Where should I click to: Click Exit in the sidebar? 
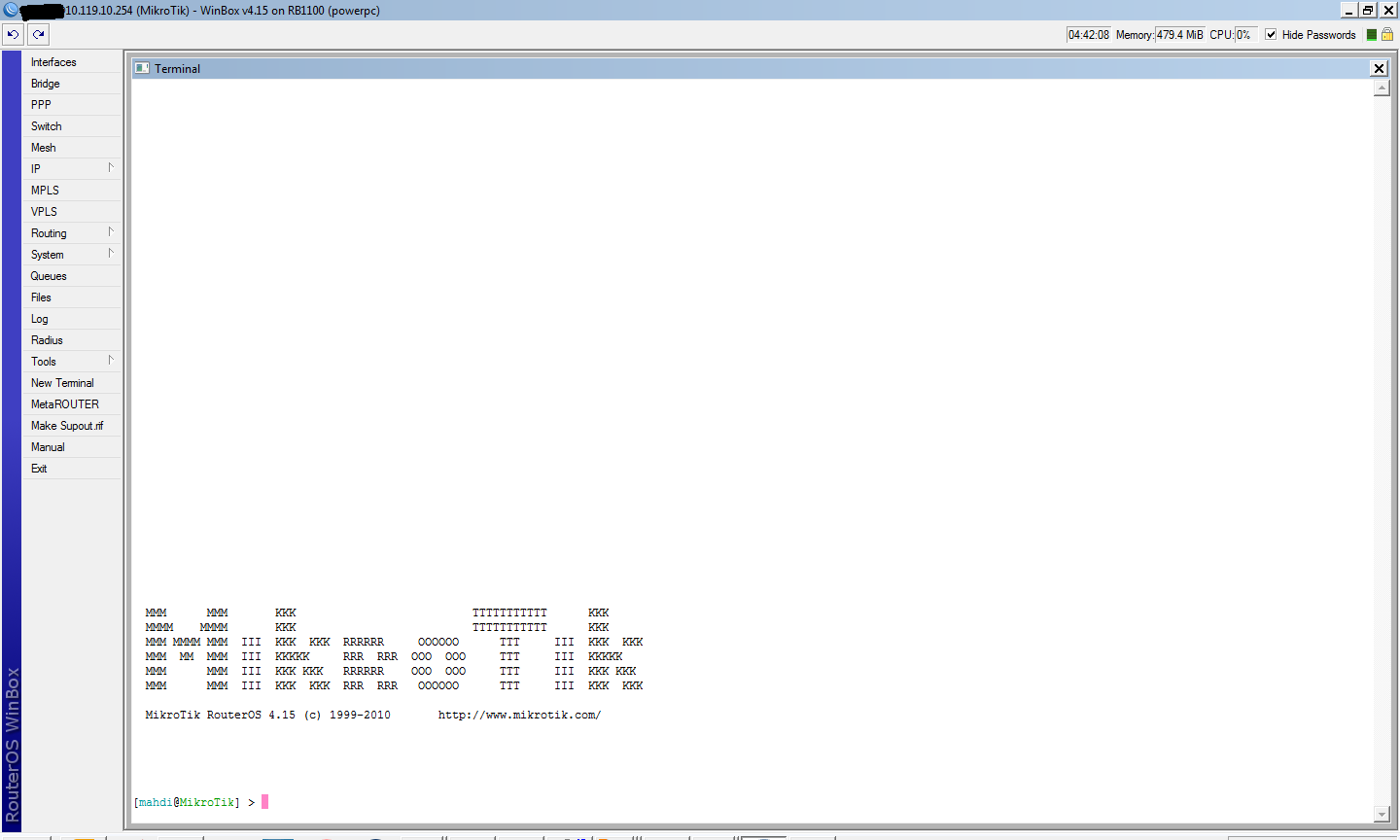tap(72, 469)
